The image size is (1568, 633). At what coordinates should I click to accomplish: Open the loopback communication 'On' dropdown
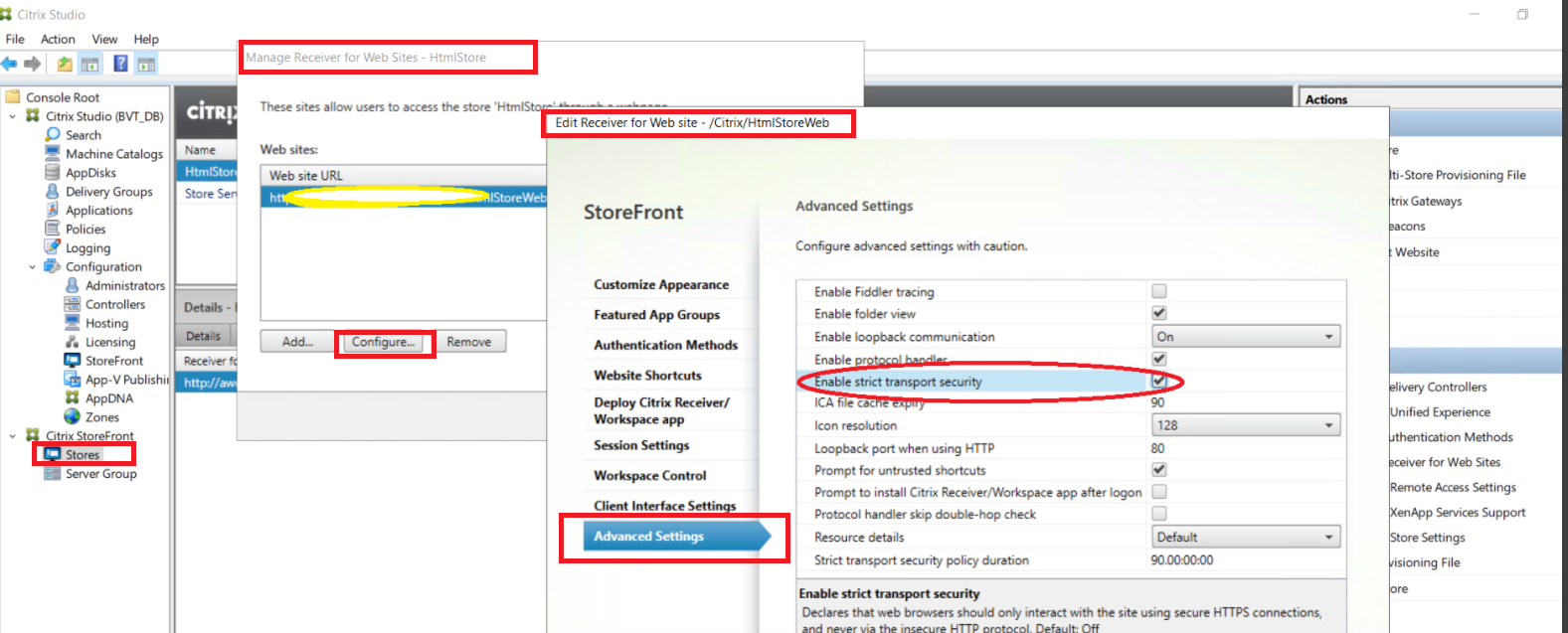1246,337
